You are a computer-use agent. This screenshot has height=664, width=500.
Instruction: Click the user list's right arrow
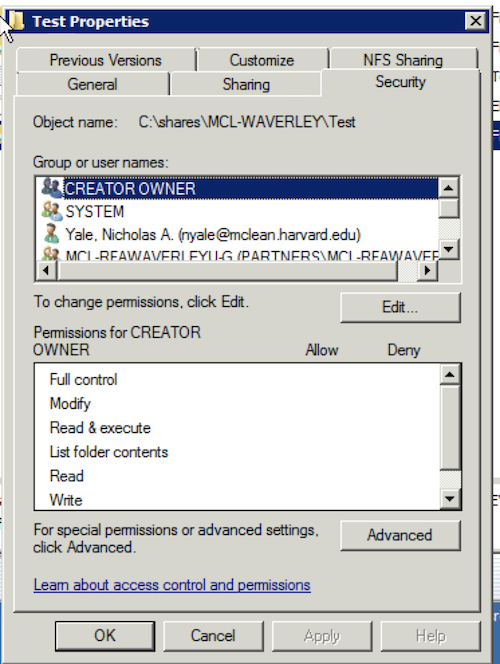(428, 270)
